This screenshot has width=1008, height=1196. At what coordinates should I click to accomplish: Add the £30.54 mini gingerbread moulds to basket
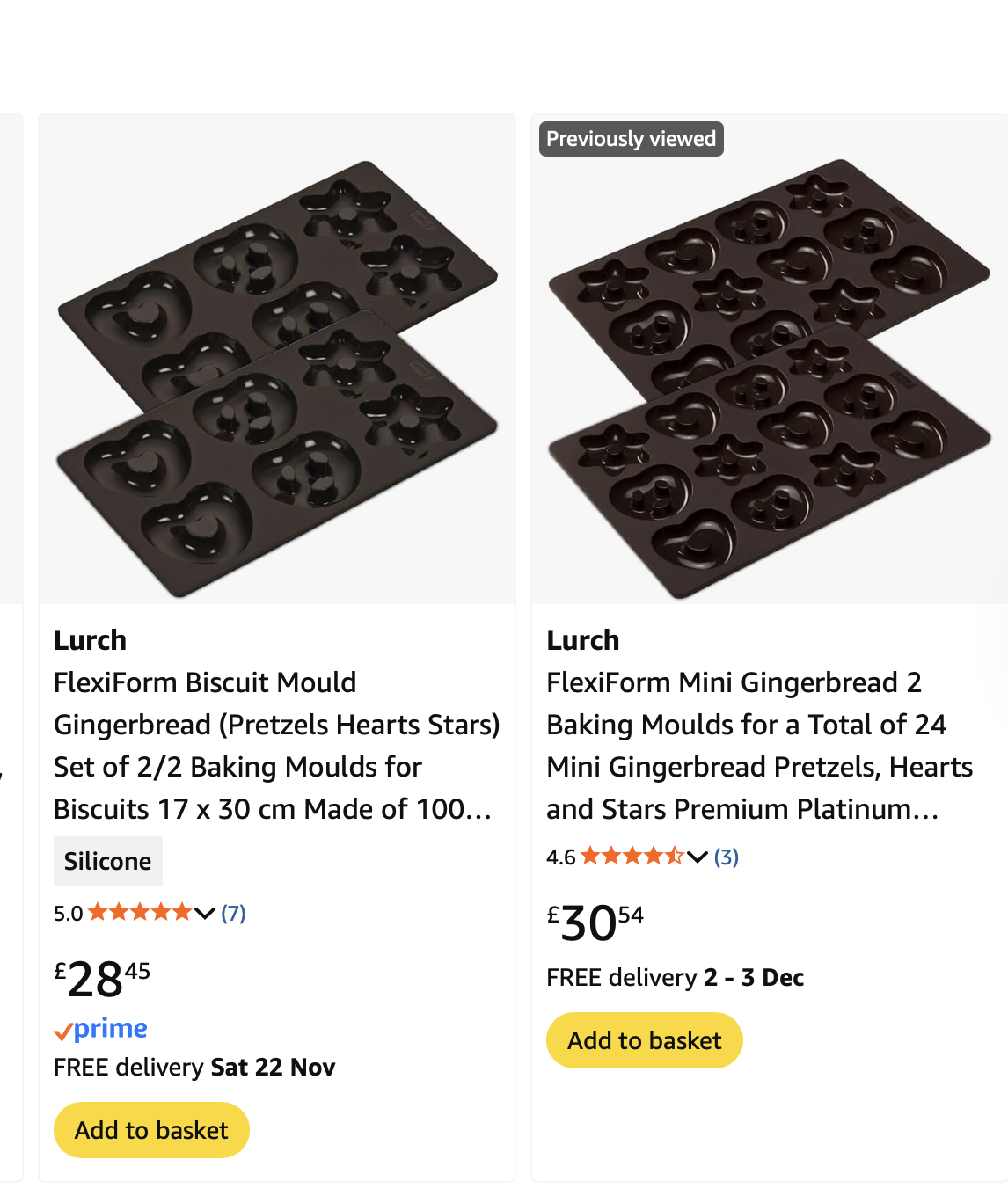pyautogui.click(x=644, y=1040)
